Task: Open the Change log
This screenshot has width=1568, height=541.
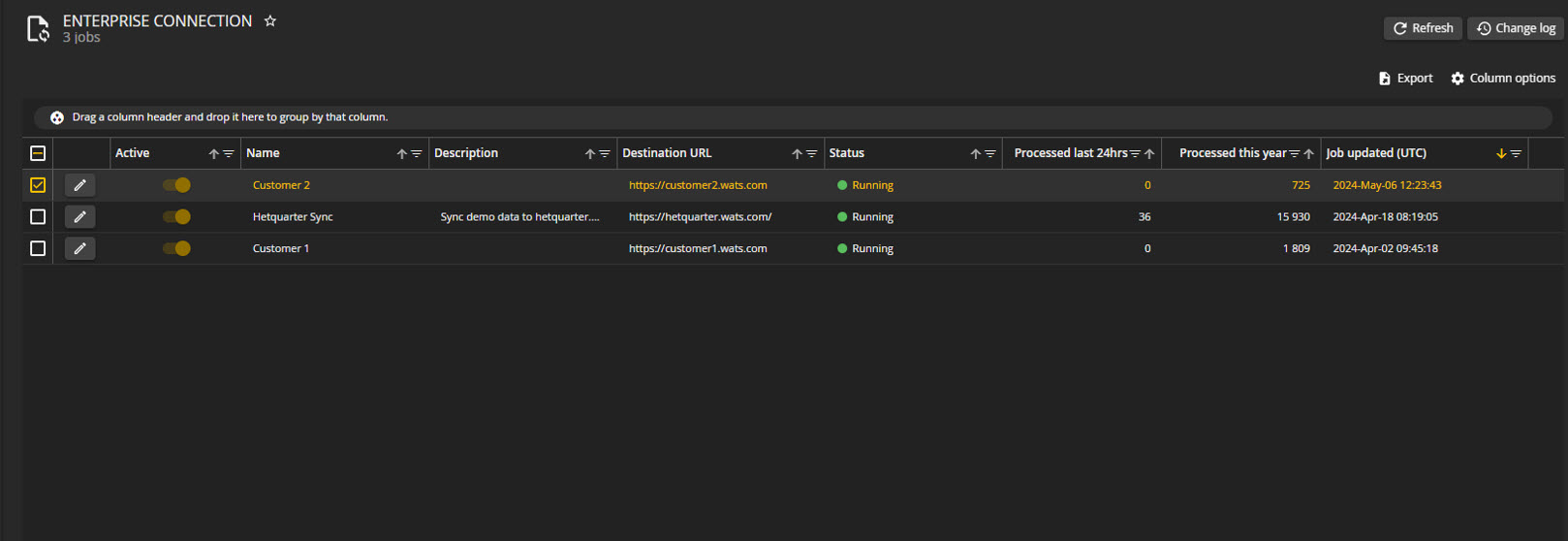Action: pyautogui.click(x=1516, y=28)
